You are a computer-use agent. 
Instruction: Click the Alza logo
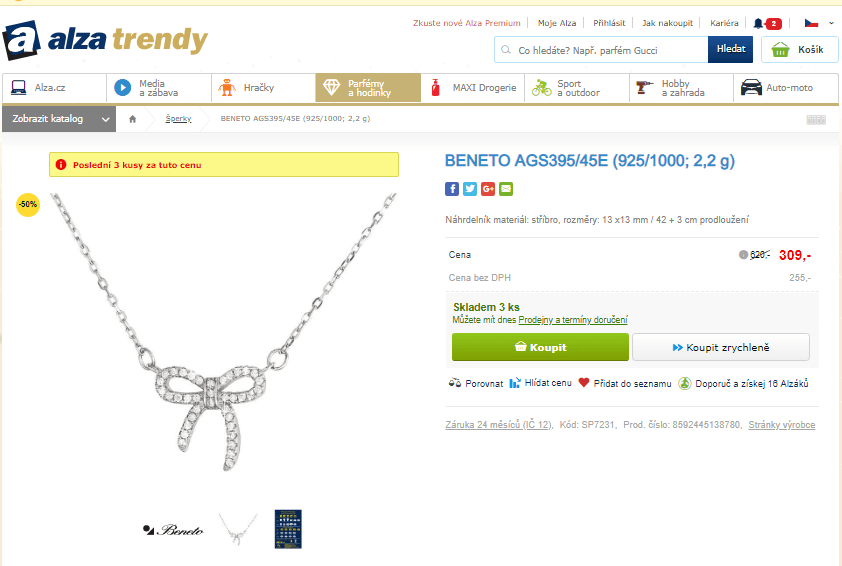pos(105,40)
